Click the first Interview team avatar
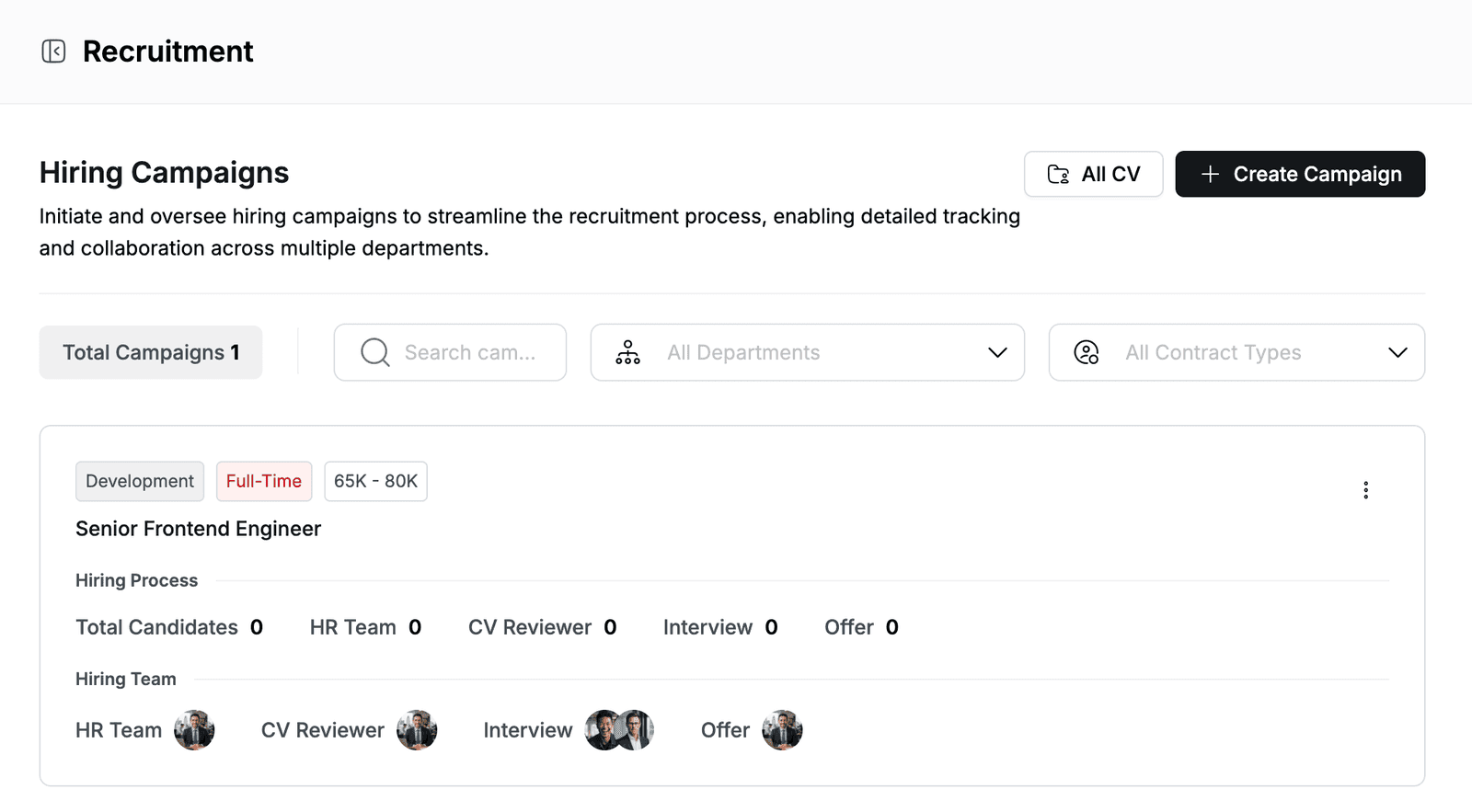The width and height of the screenshot is (1472, 812). [x=603, y=730]
